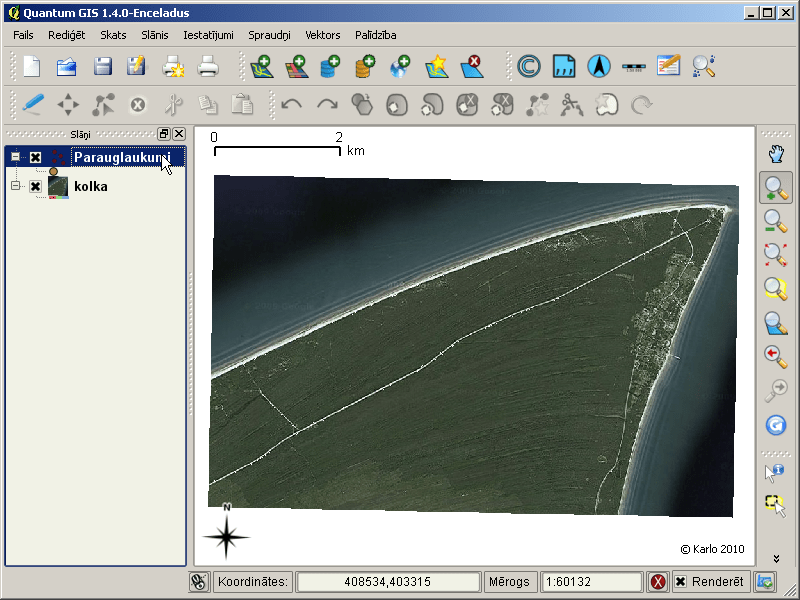Toggle visibility of kolka layer

tap(35, 186)
